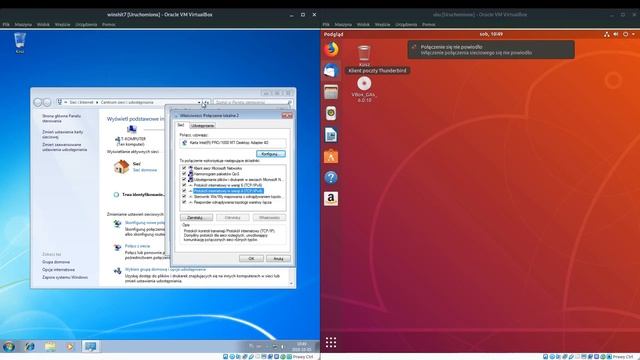The image size is (640, 360).
Task: Confirm the dialog with OK
Action: tap(251, 258)
